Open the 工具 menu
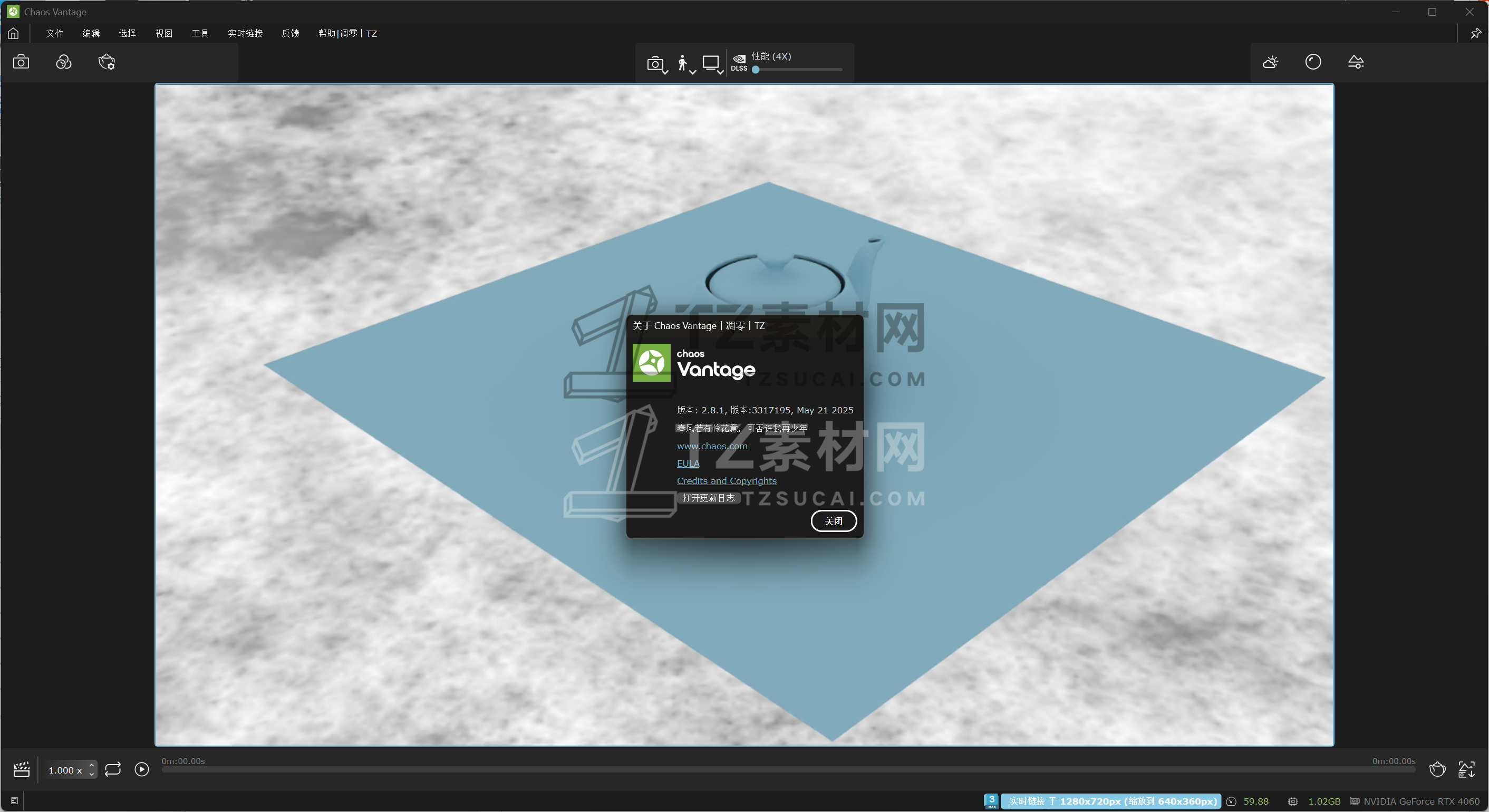 tap(200, 34)
